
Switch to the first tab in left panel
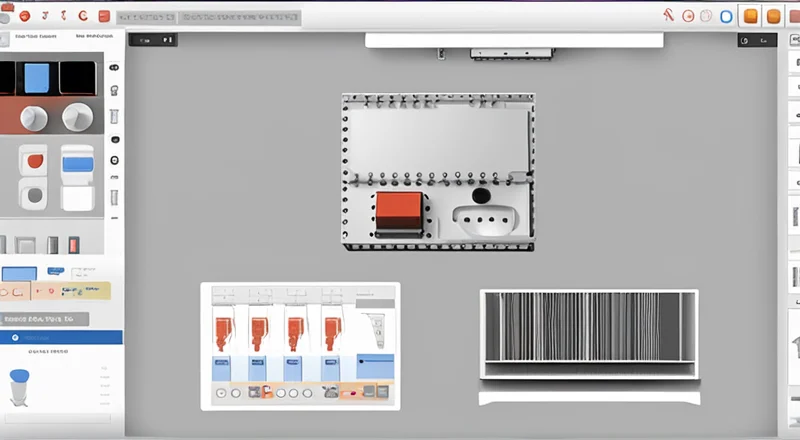[x=28, y=36]
